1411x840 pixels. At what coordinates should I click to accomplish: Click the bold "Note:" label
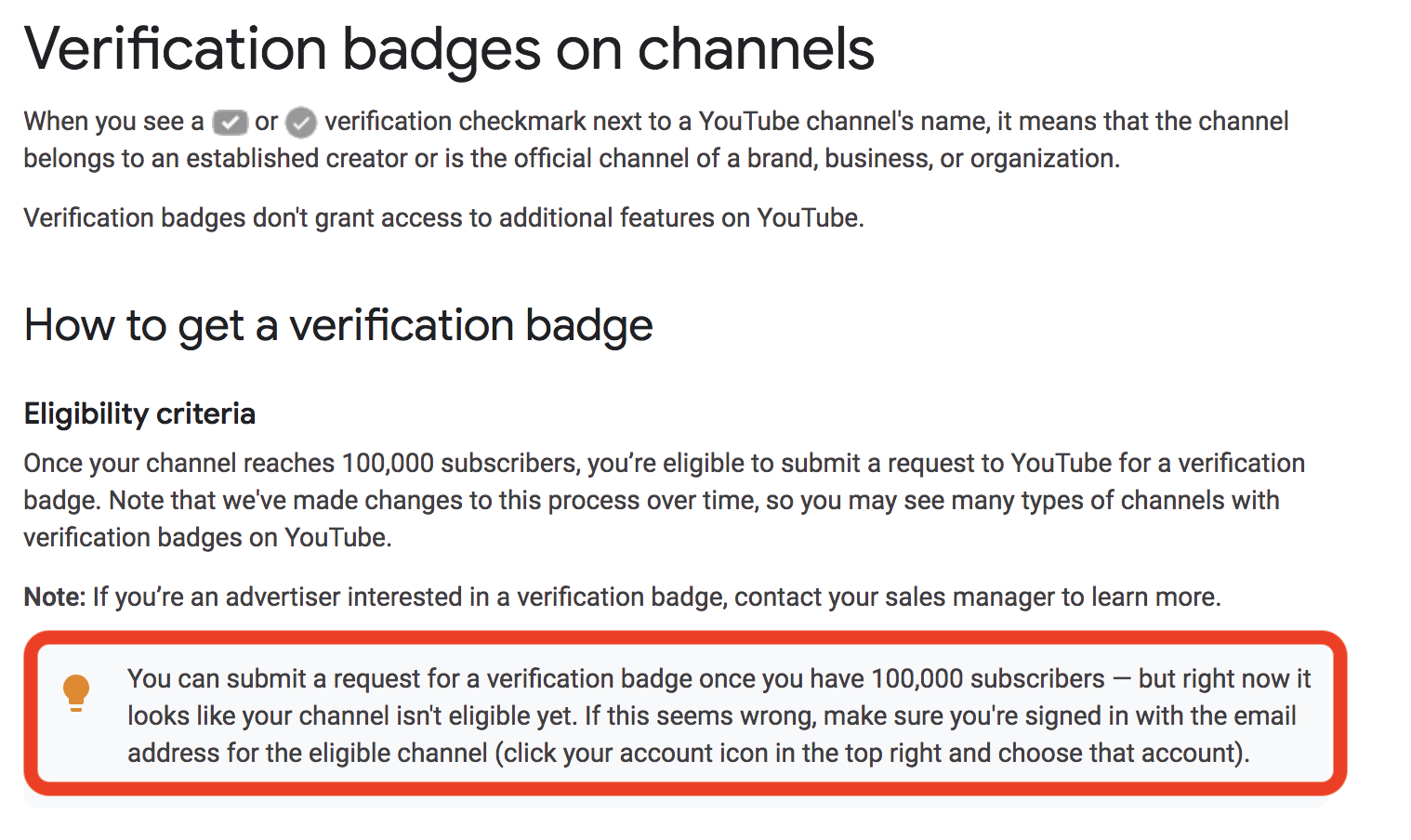[55, 597]
